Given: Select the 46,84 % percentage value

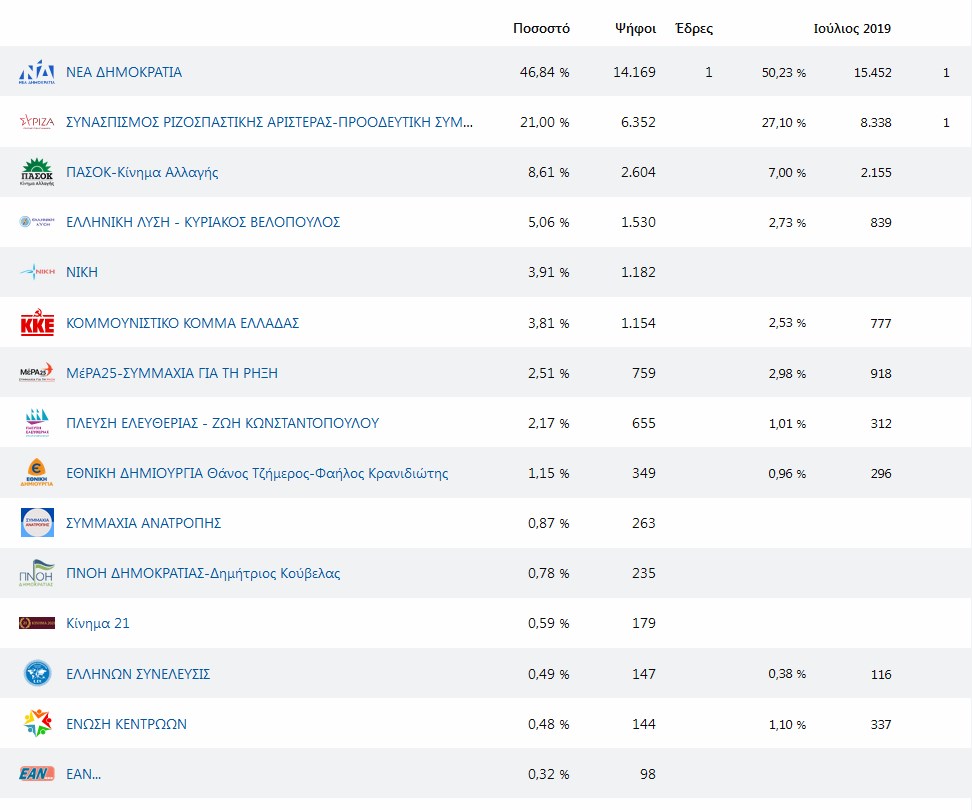Looking at the screenshot, I should click(x=545, y=73).
